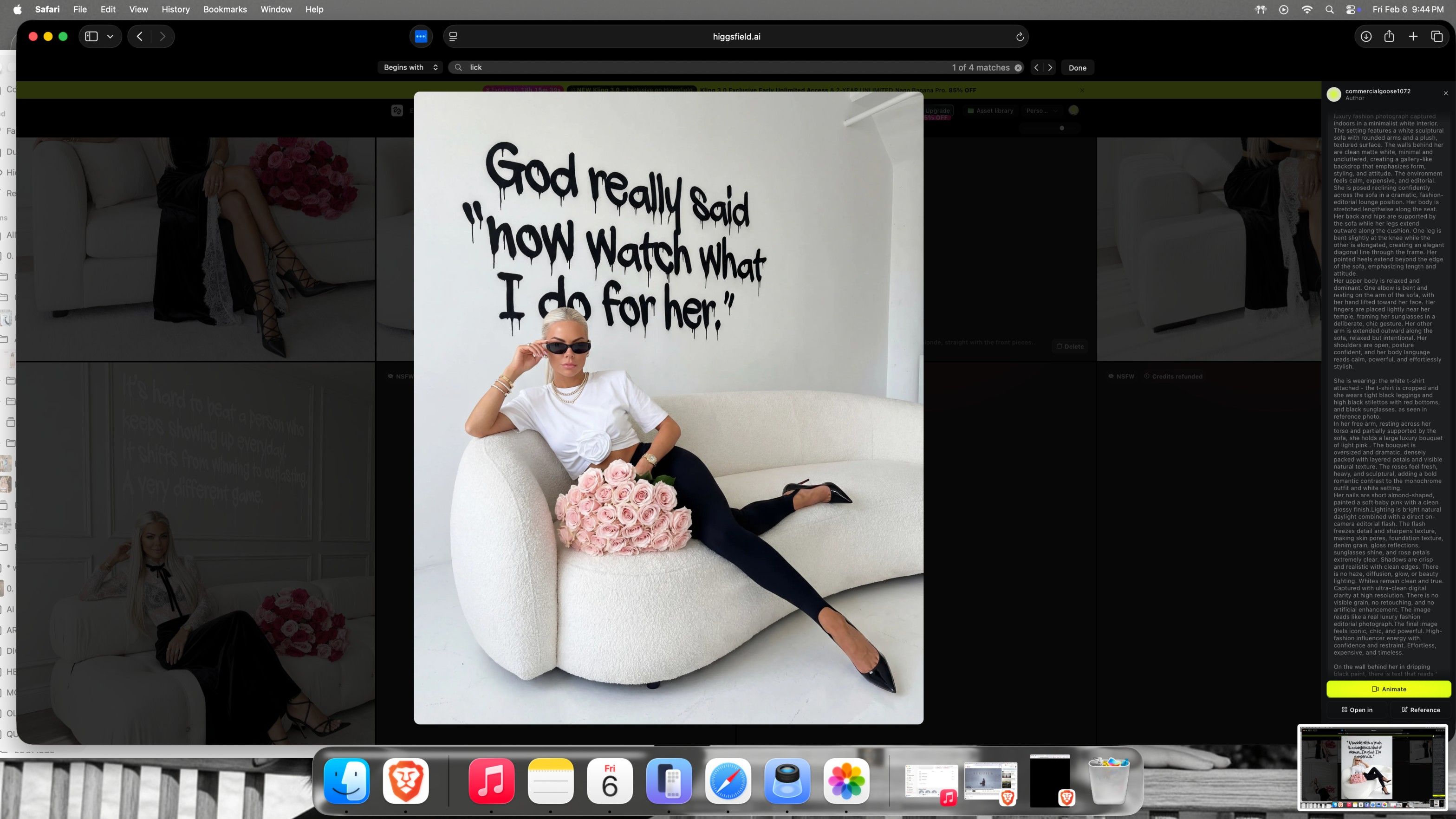Click the screenshot thumbnail preview in corner
1456x819 pixels.
click(1372, 767)
